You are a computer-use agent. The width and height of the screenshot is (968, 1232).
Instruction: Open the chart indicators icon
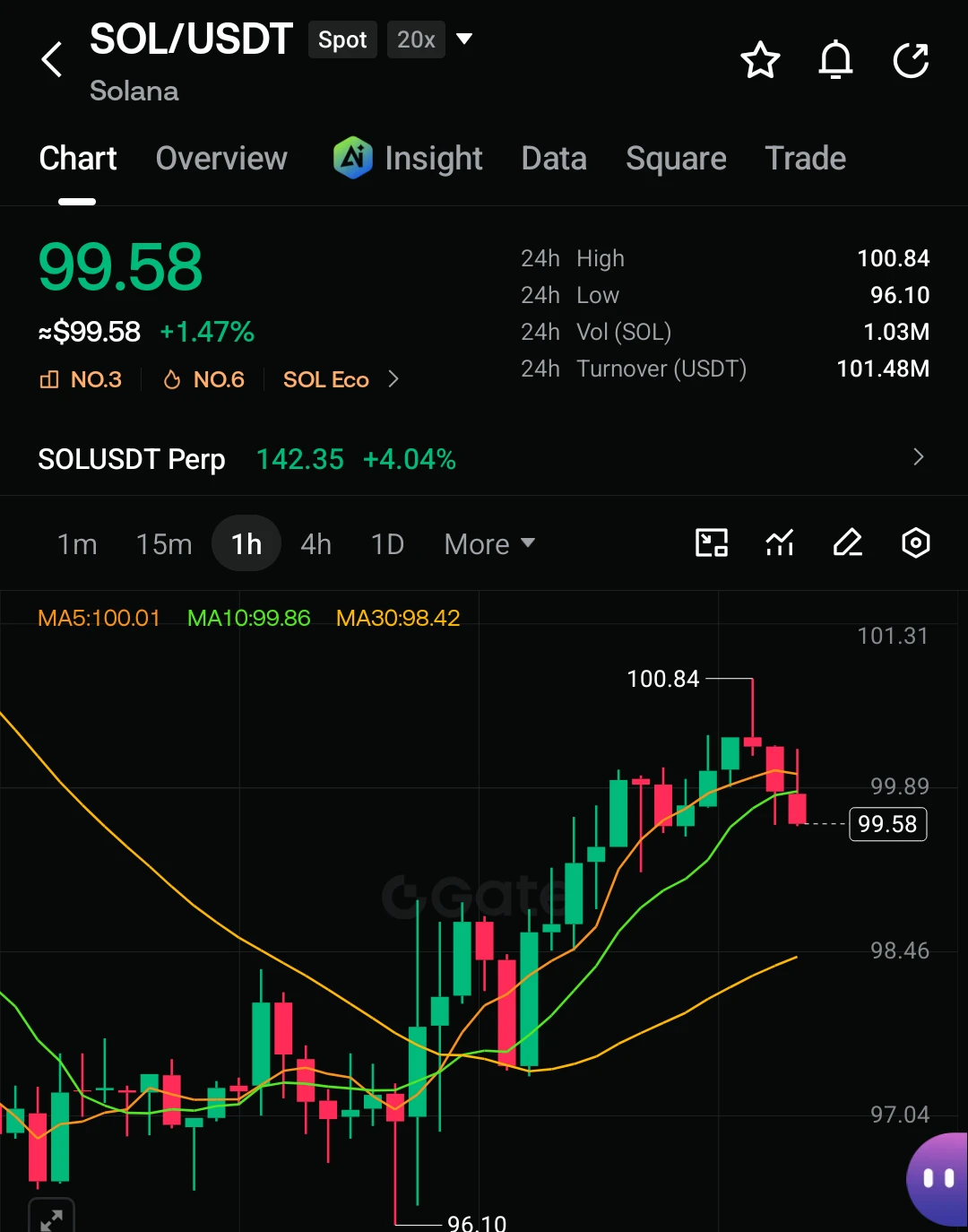(780, 542)
